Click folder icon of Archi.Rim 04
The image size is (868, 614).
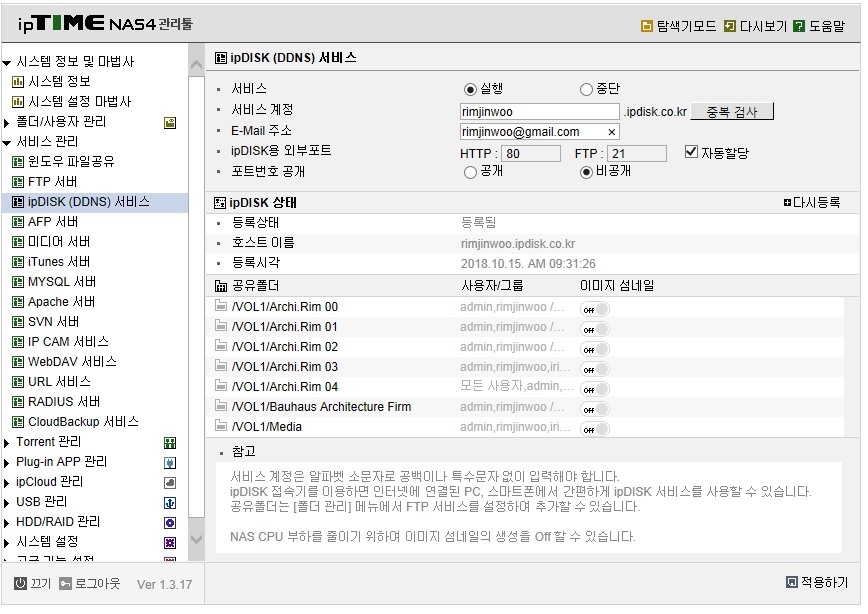[221, 385]
